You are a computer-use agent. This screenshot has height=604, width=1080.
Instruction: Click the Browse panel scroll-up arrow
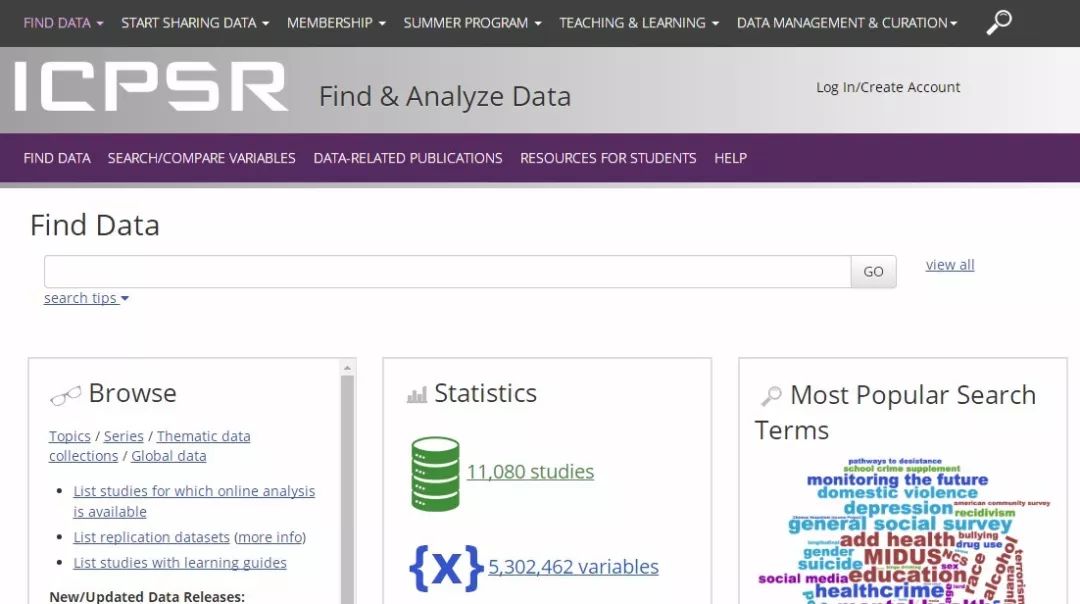pos(347,368)
